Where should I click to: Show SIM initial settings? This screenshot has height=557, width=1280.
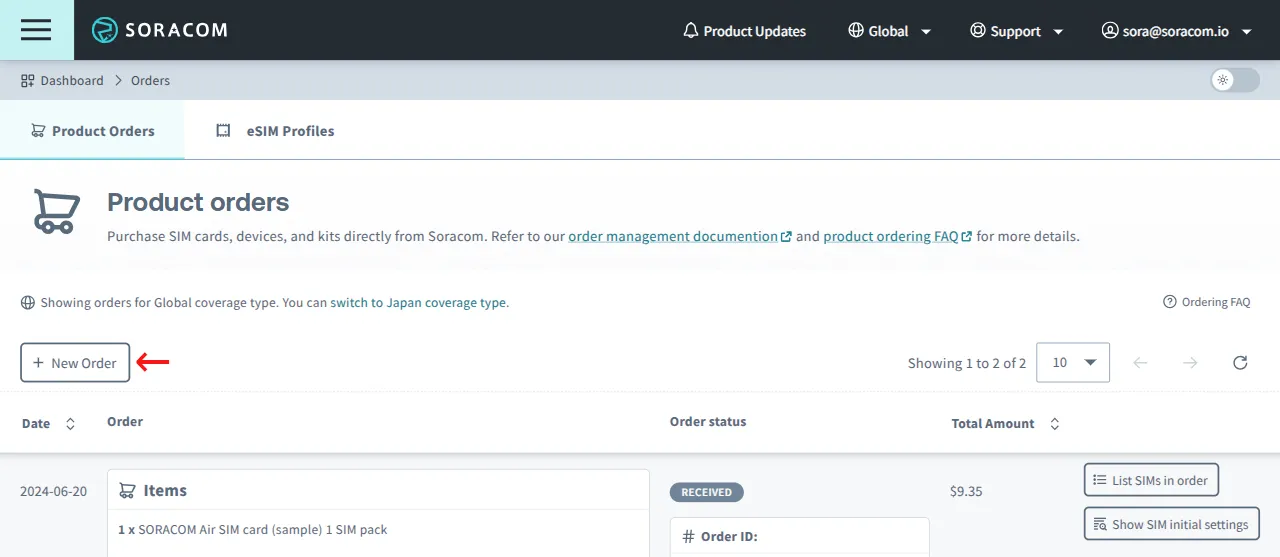[1171, 524]
